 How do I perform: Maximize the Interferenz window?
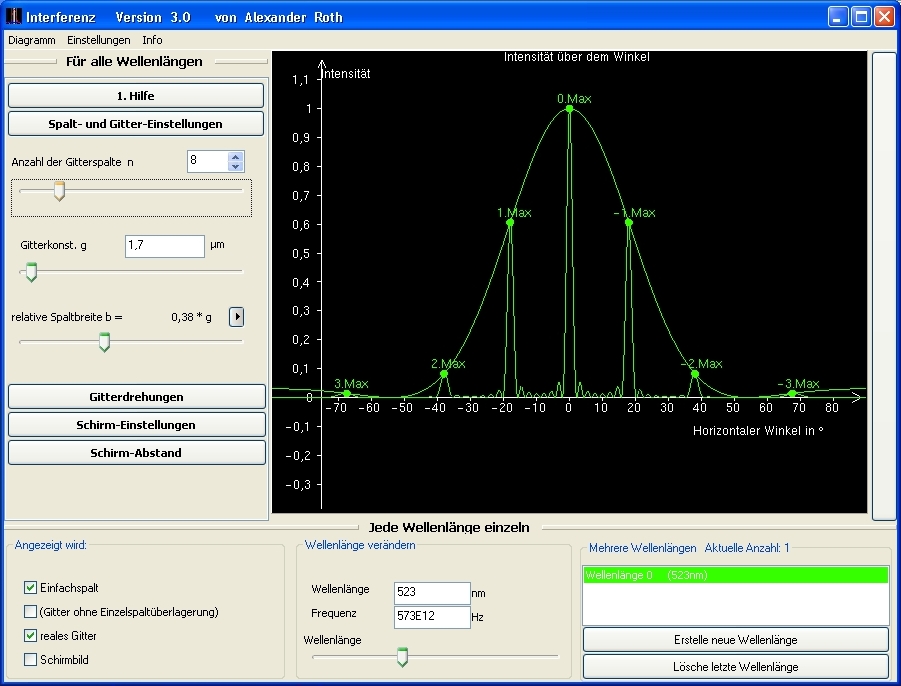(x=860, y=17)
